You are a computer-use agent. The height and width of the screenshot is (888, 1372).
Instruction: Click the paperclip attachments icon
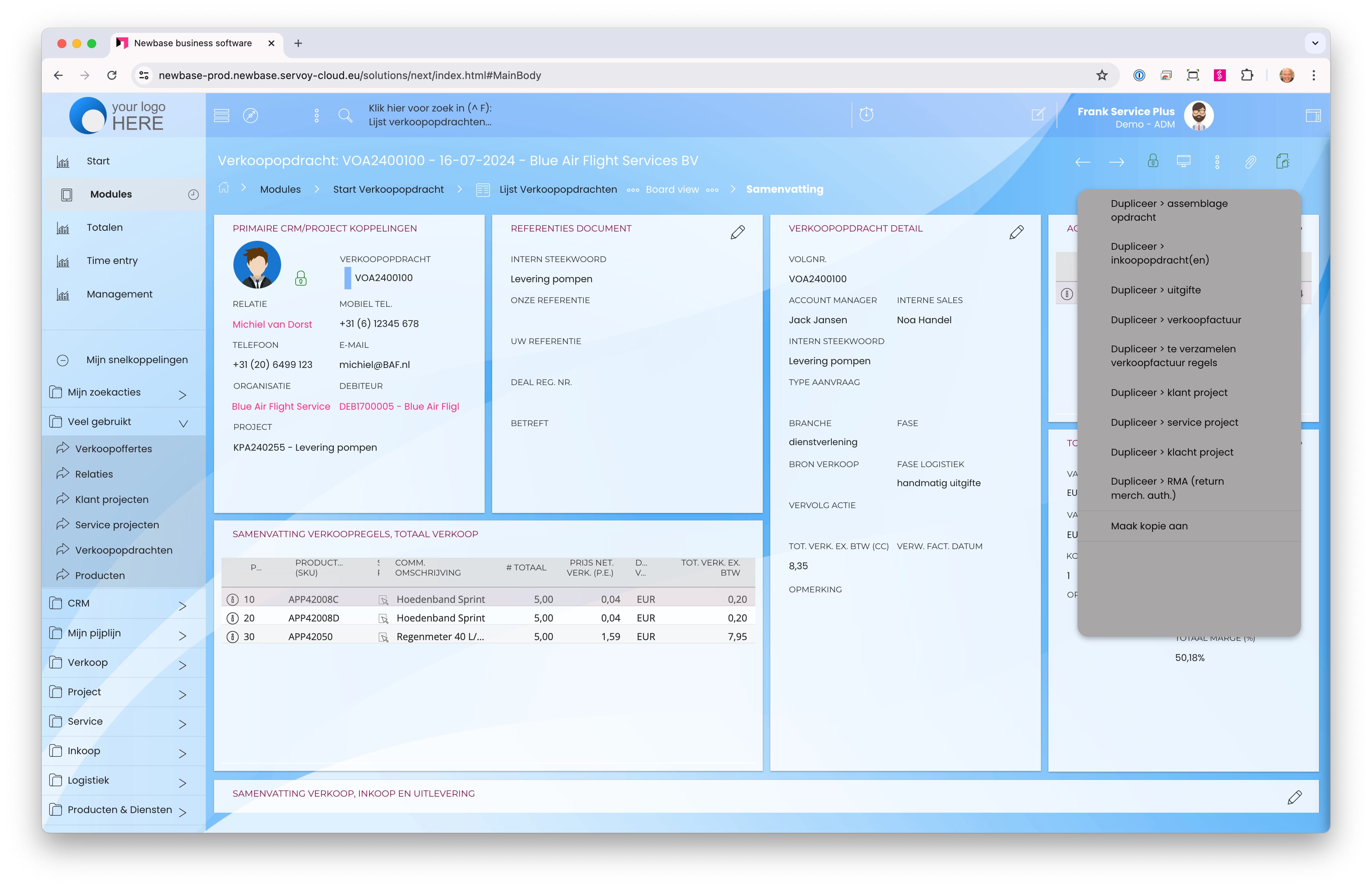point(1250,162)
